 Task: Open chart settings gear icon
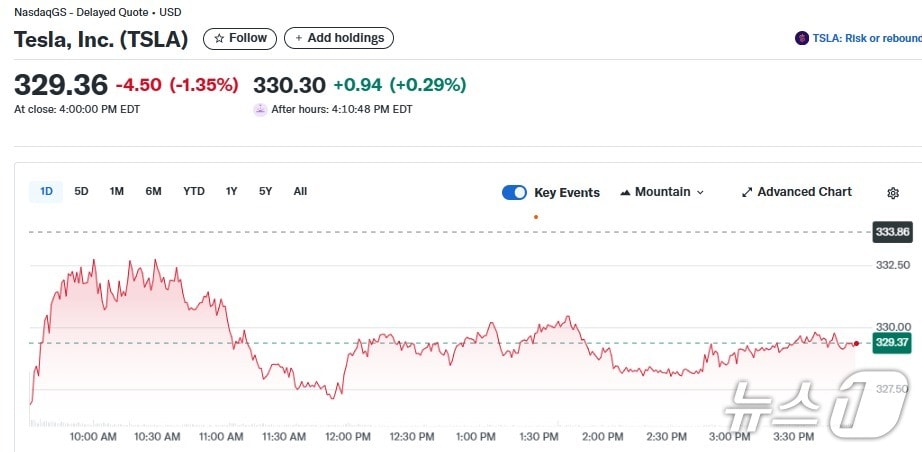(893, 193)
